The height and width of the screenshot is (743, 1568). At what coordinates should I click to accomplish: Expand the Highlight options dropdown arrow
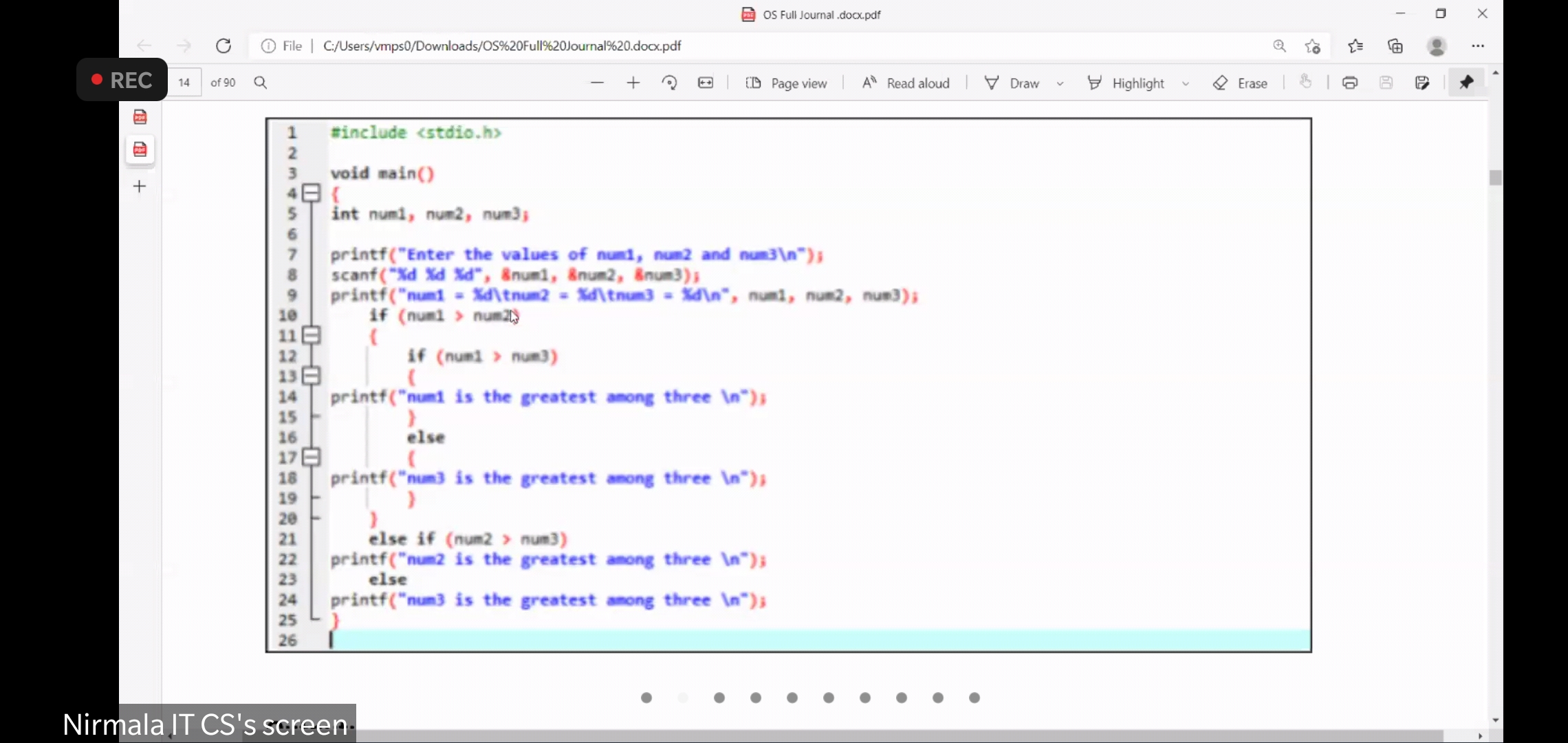tap(1186, 84)
